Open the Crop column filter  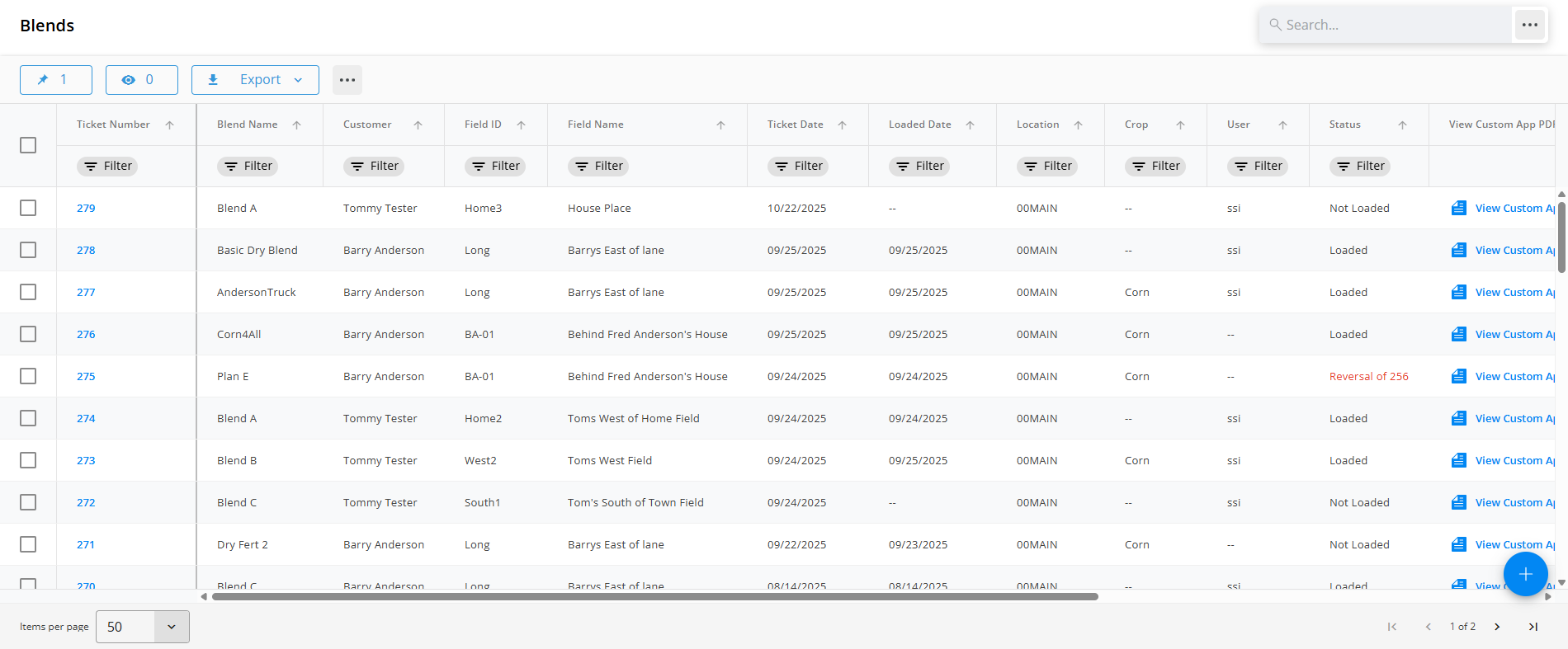1155,166
